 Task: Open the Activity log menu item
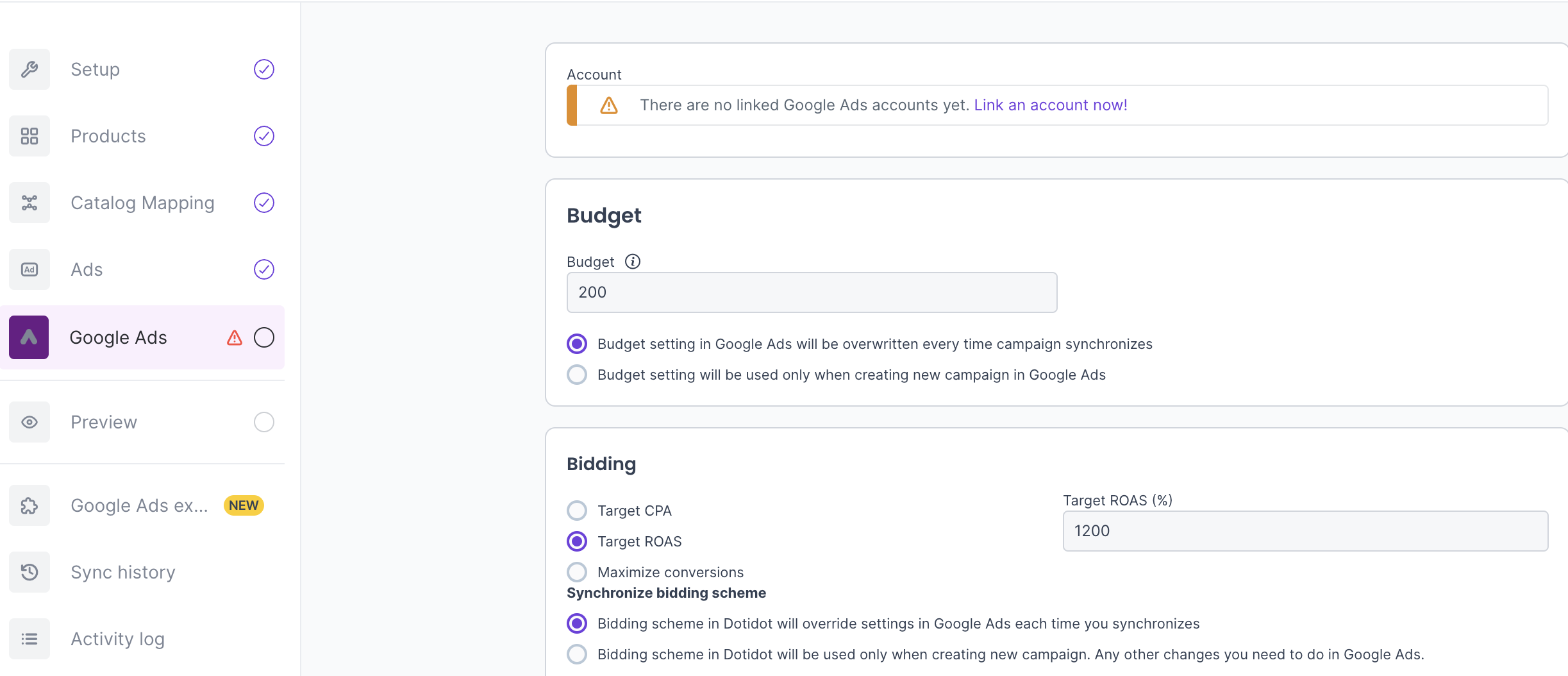(x=118, y=639)
